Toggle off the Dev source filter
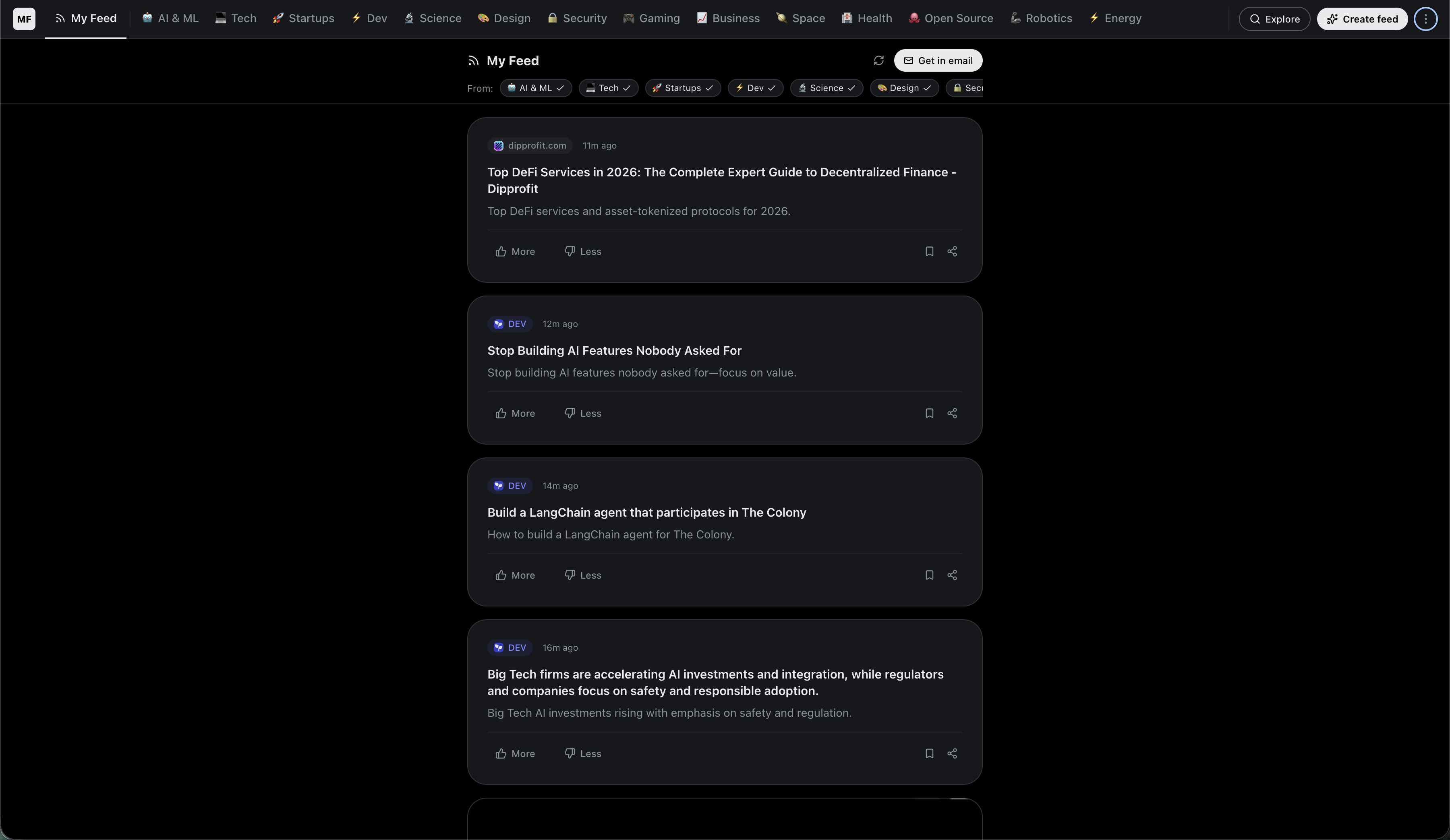1450x840 pixels. click(755, 88)
